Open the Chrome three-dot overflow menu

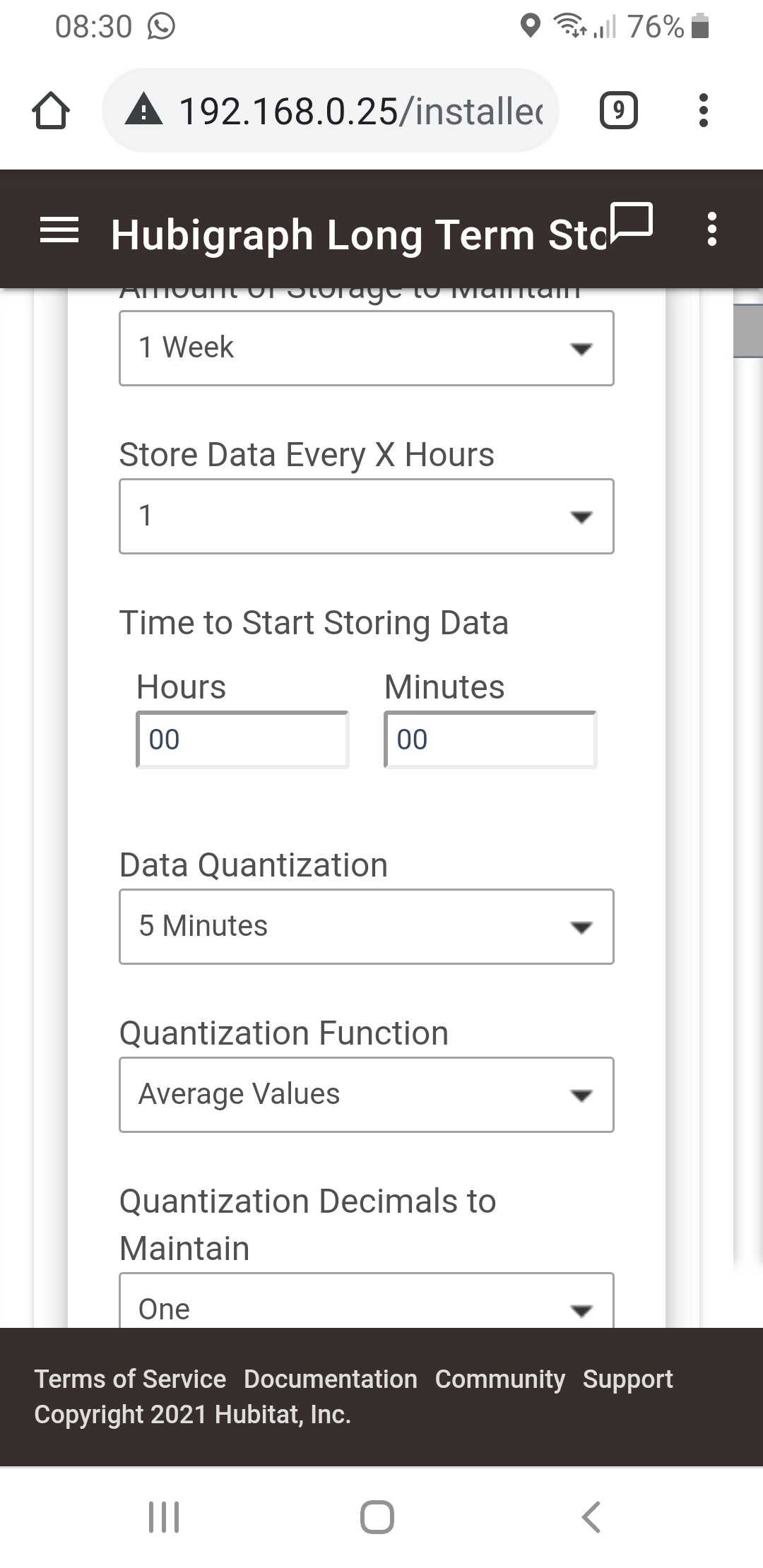click(x=703, y=111)
